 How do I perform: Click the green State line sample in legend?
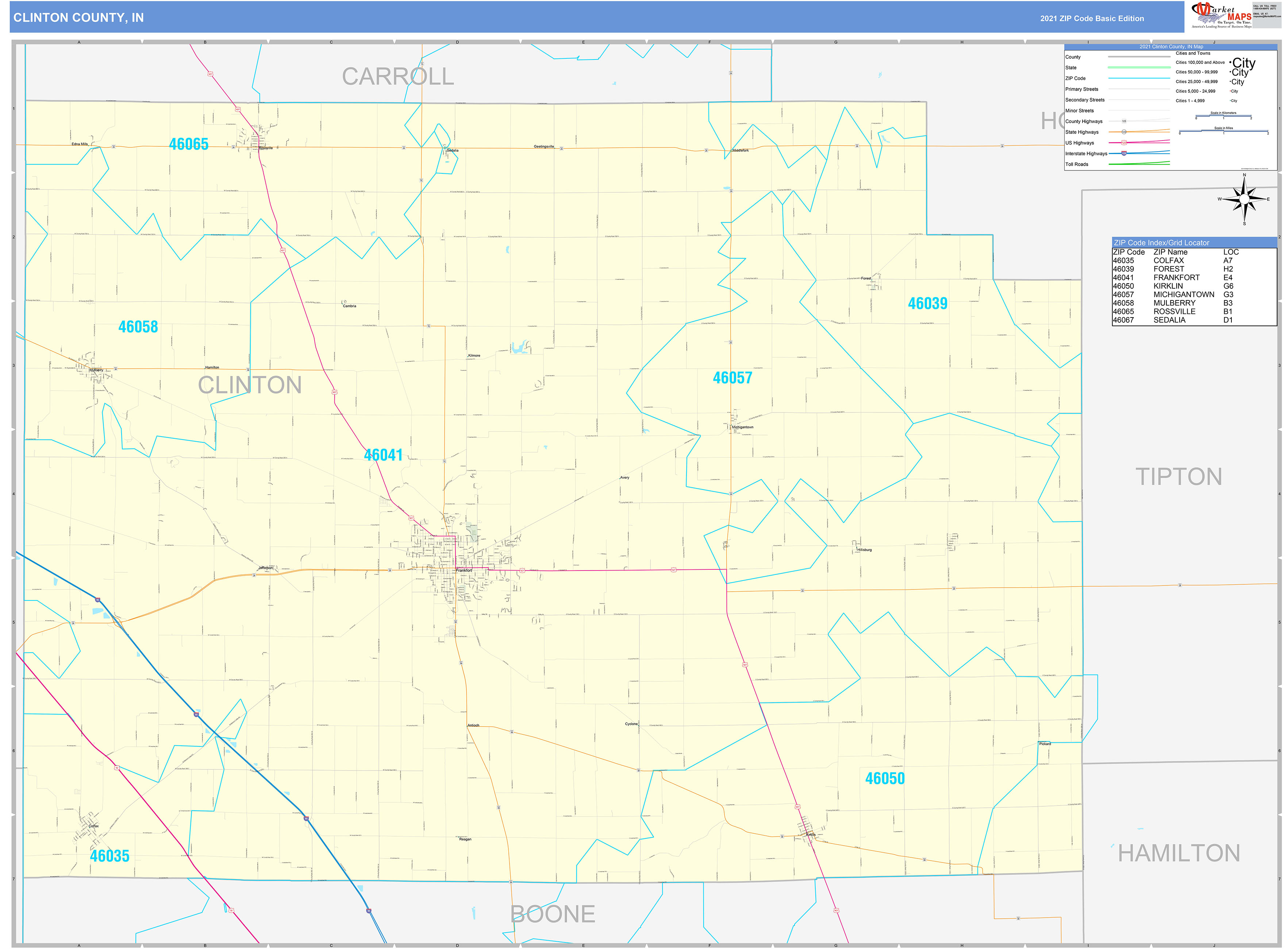pyautogui.click(x=1139, y=68)
